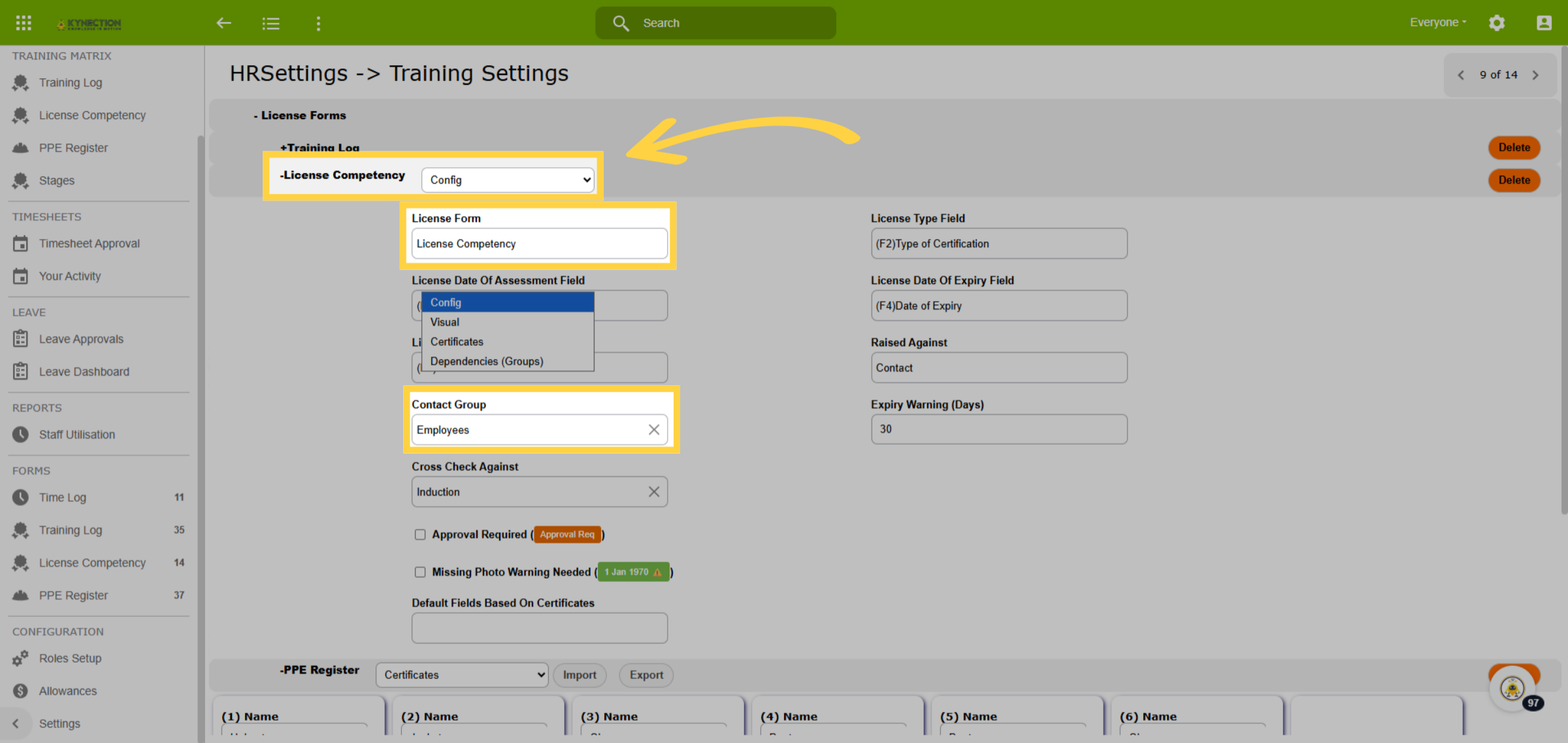Click the Allowances dollar icon
Image resolution: width=1568 pixels, height=743 pixels.
(x=20, y=691)
